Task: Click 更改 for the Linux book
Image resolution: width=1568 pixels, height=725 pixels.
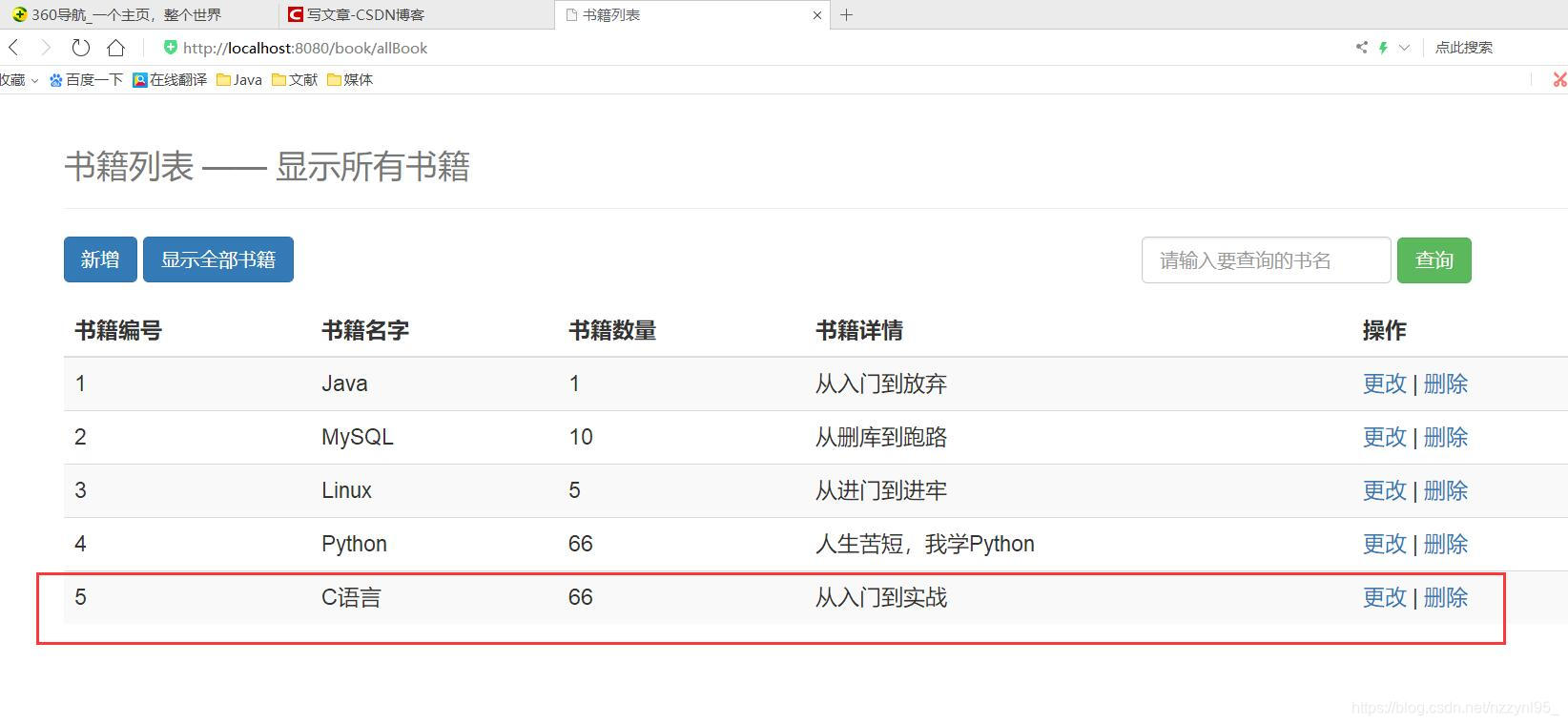Action: (x=1384, y=490)
